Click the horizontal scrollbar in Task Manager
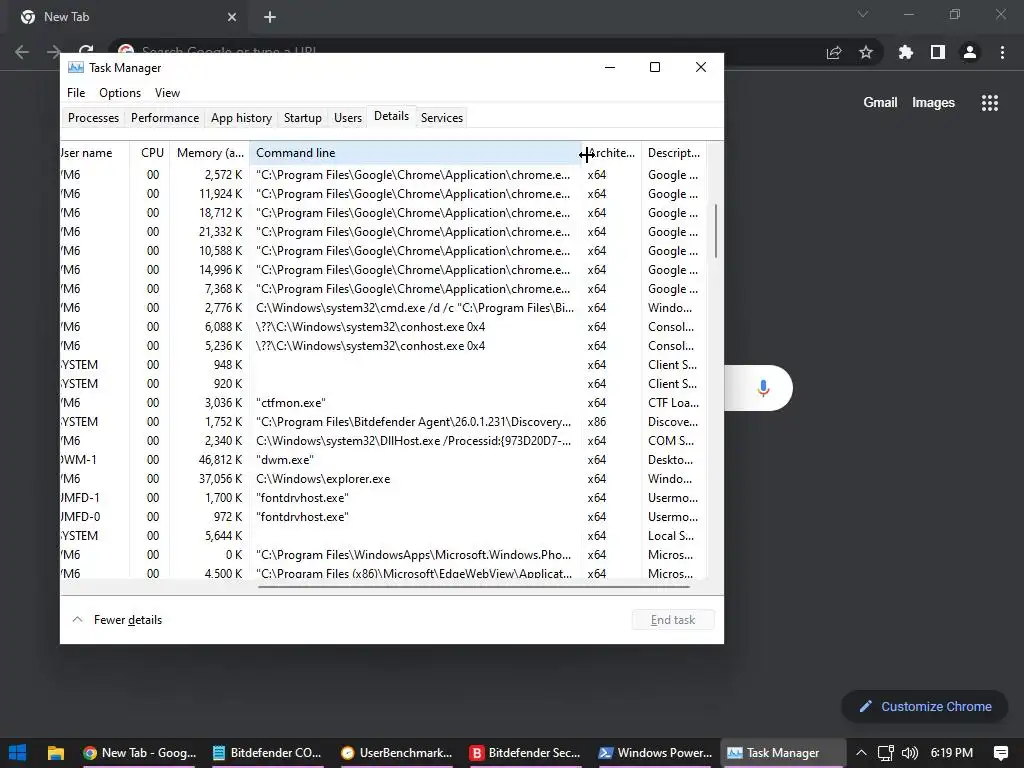1024x768 pixels. [x=474, y=586]
